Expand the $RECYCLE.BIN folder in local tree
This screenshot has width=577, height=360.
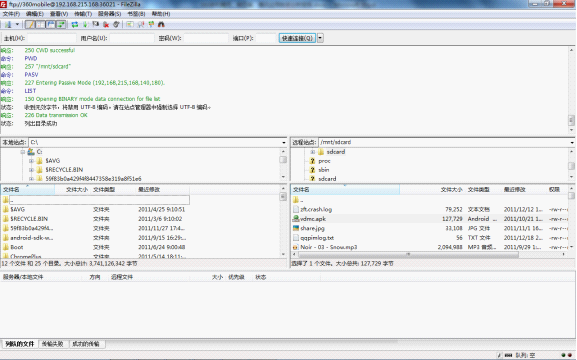click(31, 170)
